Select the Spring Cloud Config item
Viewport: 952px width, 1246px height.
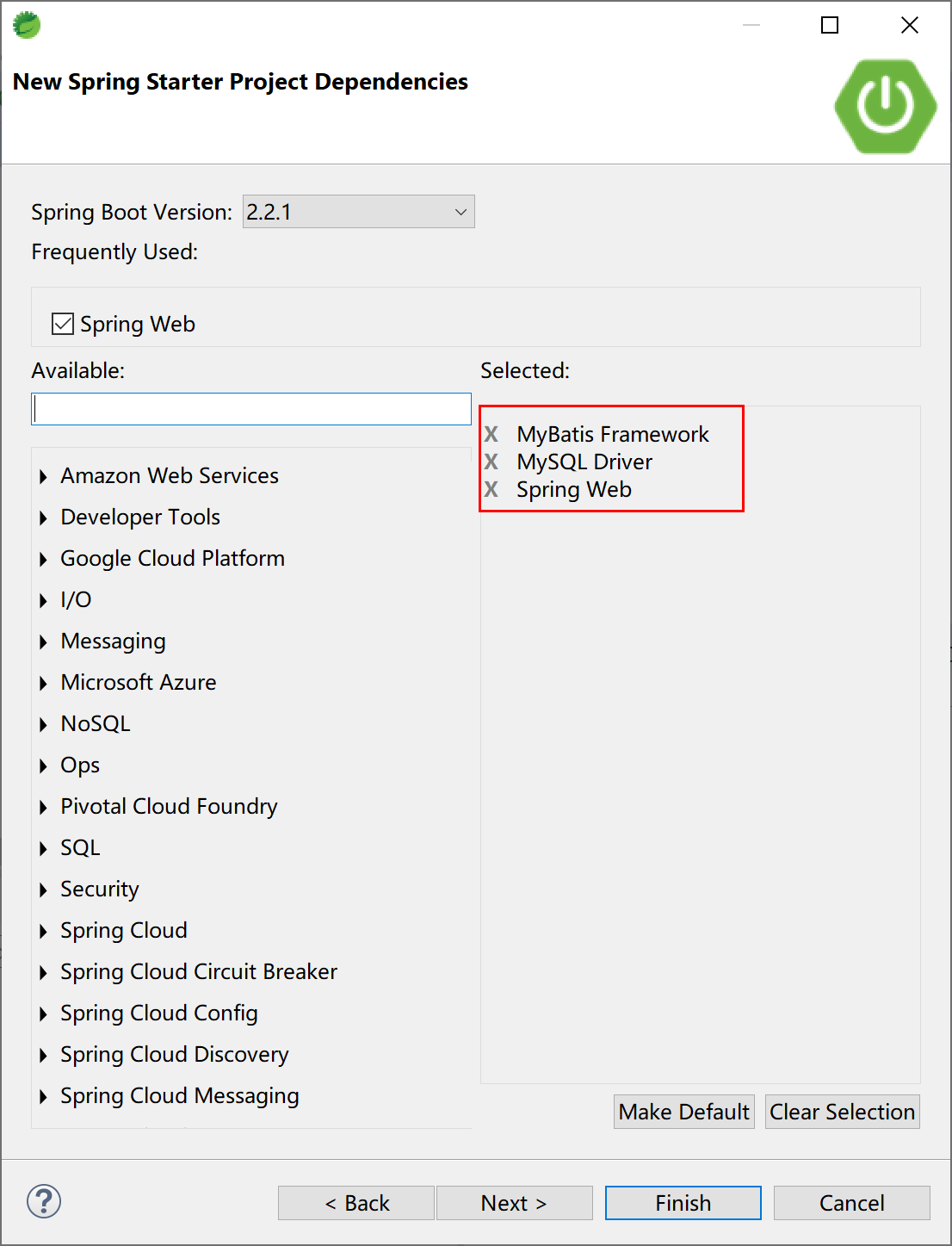pos(159,1013)
